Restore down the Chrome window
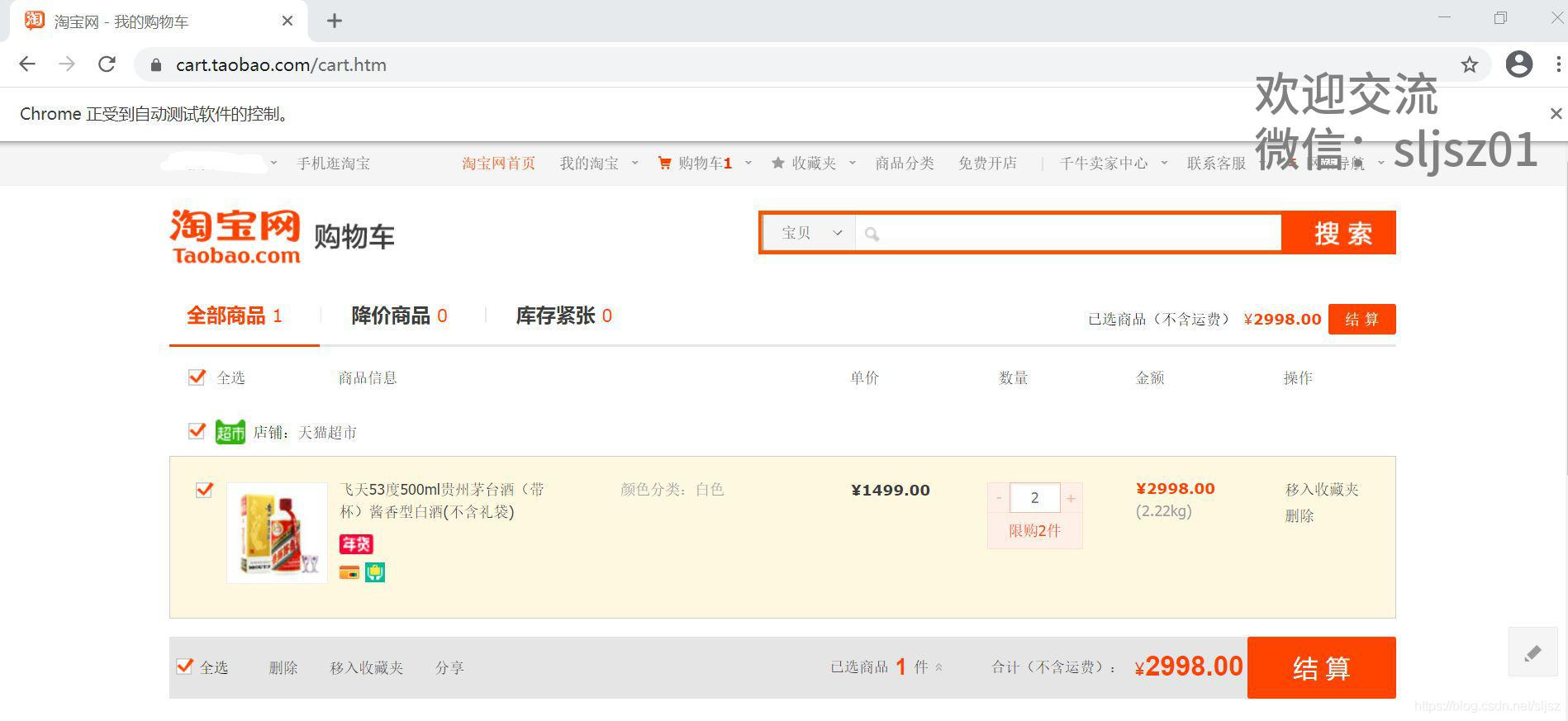The image size is (1568, 721). coord(1500,17)
